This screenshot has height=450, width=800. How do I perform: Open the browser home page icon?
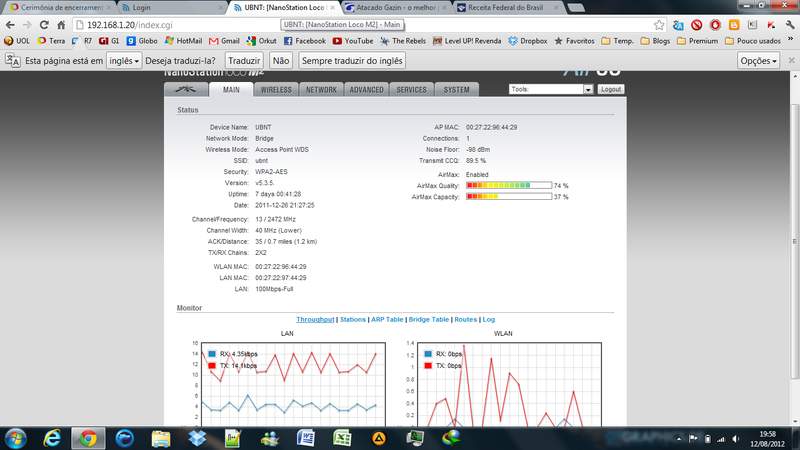click(61, 24)
